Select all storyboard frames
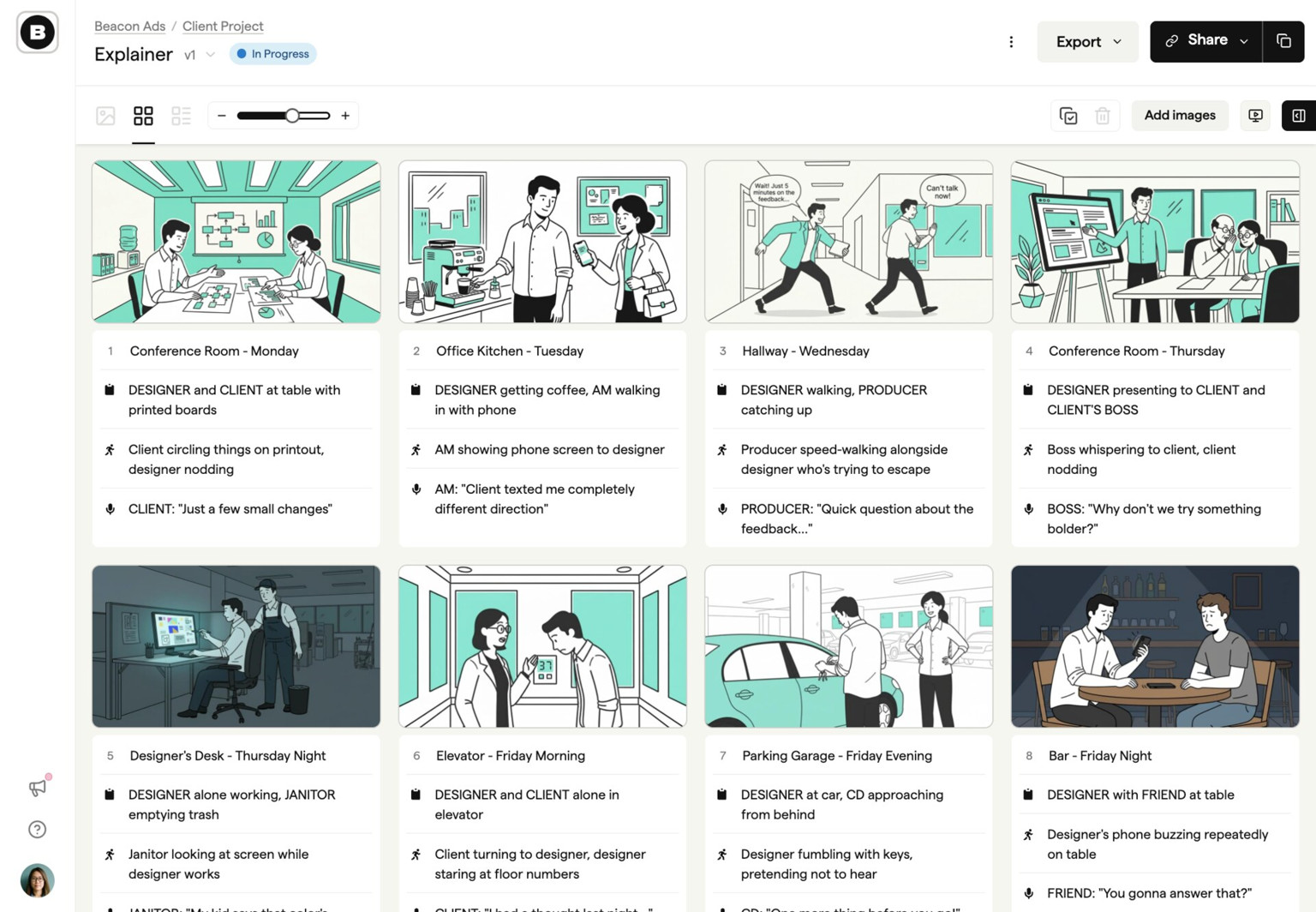This screenshot has height=912, width=1316. click(x=1068, y=115)
